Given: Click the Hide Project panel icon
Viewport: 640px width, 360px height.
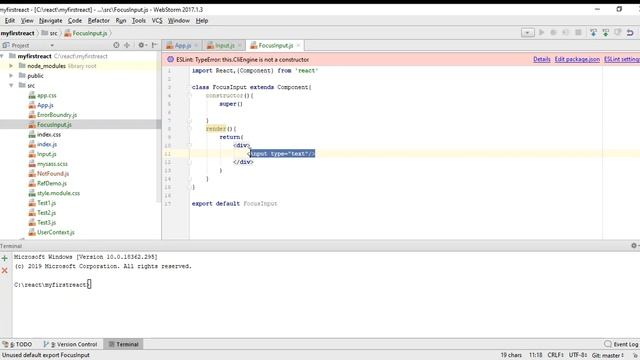Looking at the screenshot, I should coord(155,45).
